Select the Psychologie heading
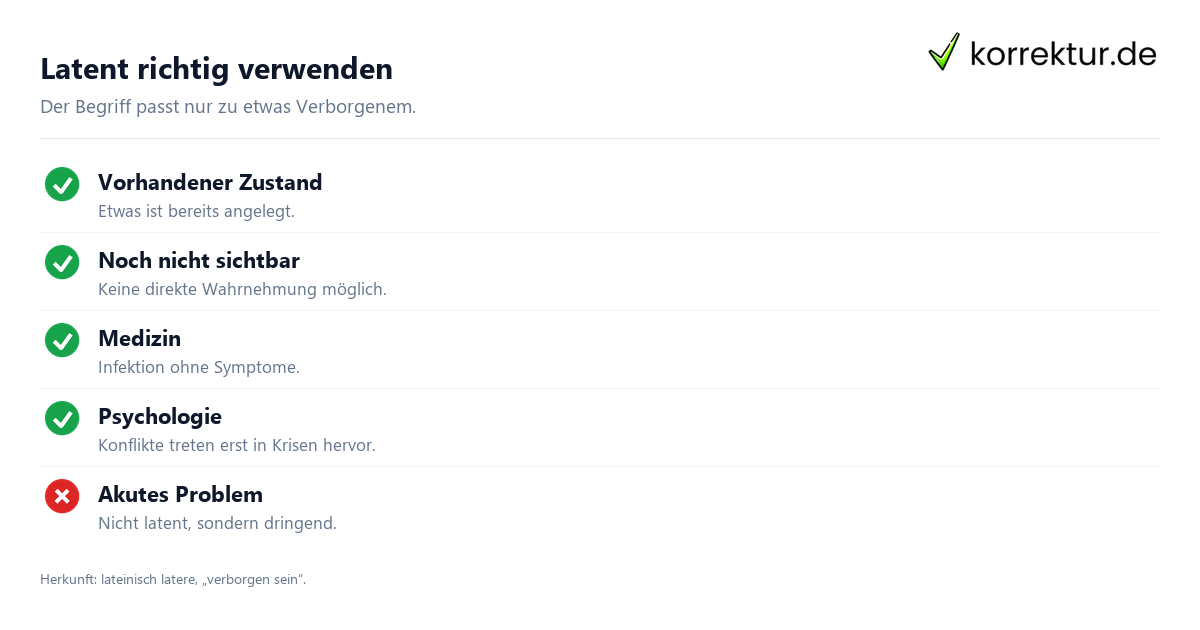The height and width of the screenshot is (630, 1200). 160,417
